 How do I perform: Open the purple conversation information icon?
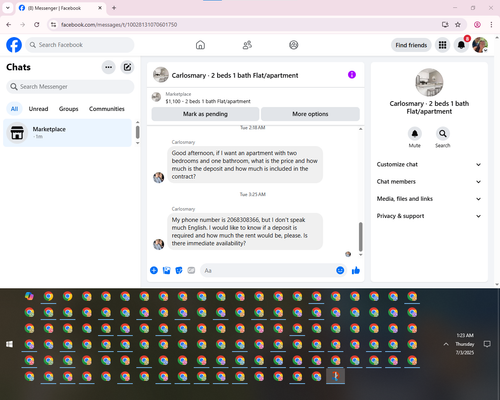click(352, 75)
